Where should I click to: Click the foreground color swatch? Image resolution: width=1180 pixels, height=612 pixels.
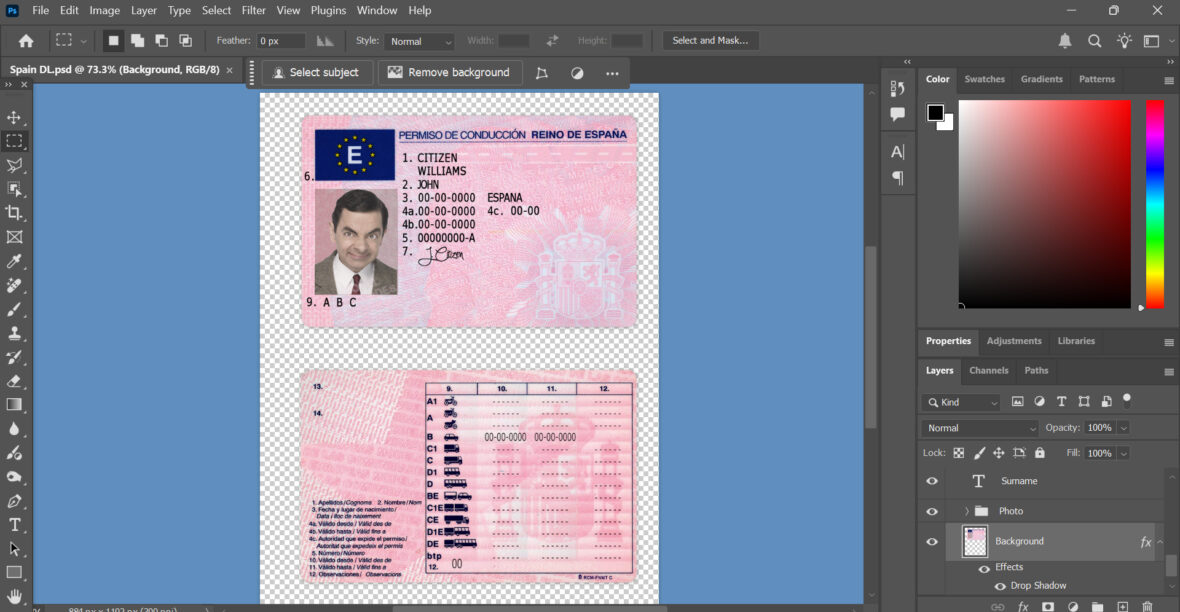pos(935,113)
